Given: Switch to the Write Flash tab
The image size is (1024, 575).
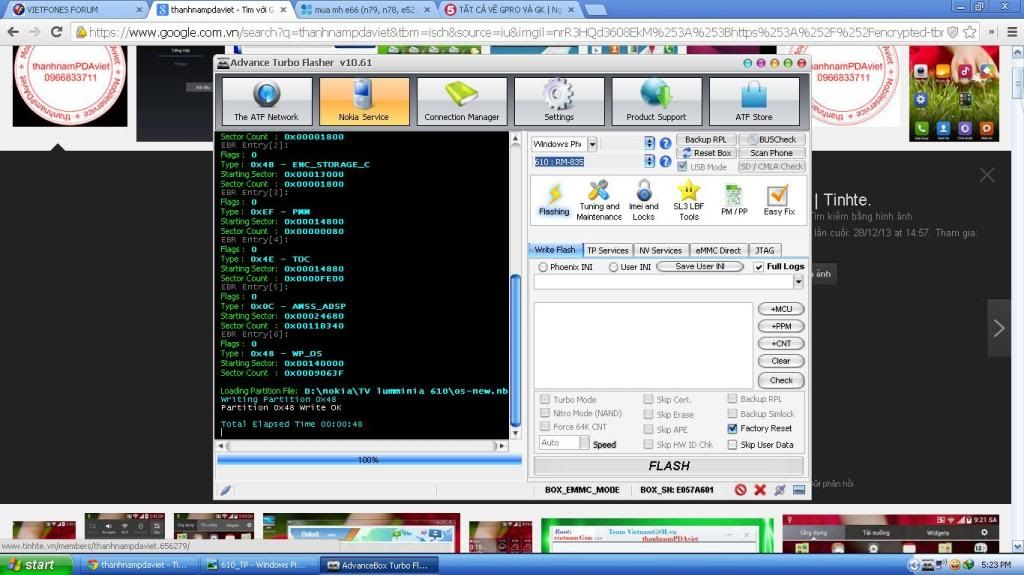Looking at the screenshot, I should [x=554, y=250].
